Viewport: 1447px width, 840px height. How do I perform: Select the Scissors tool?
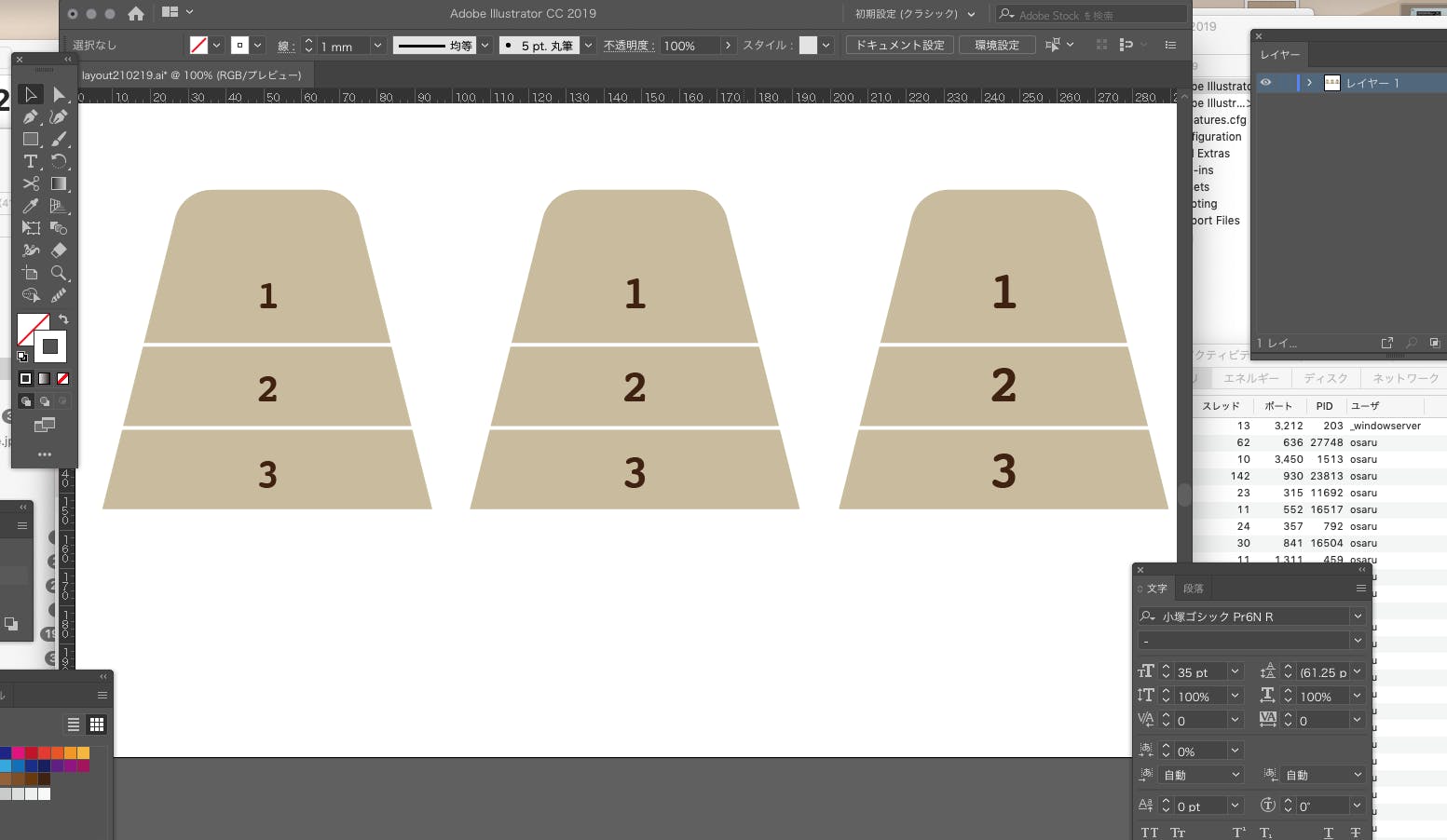[x=30, y=184]
